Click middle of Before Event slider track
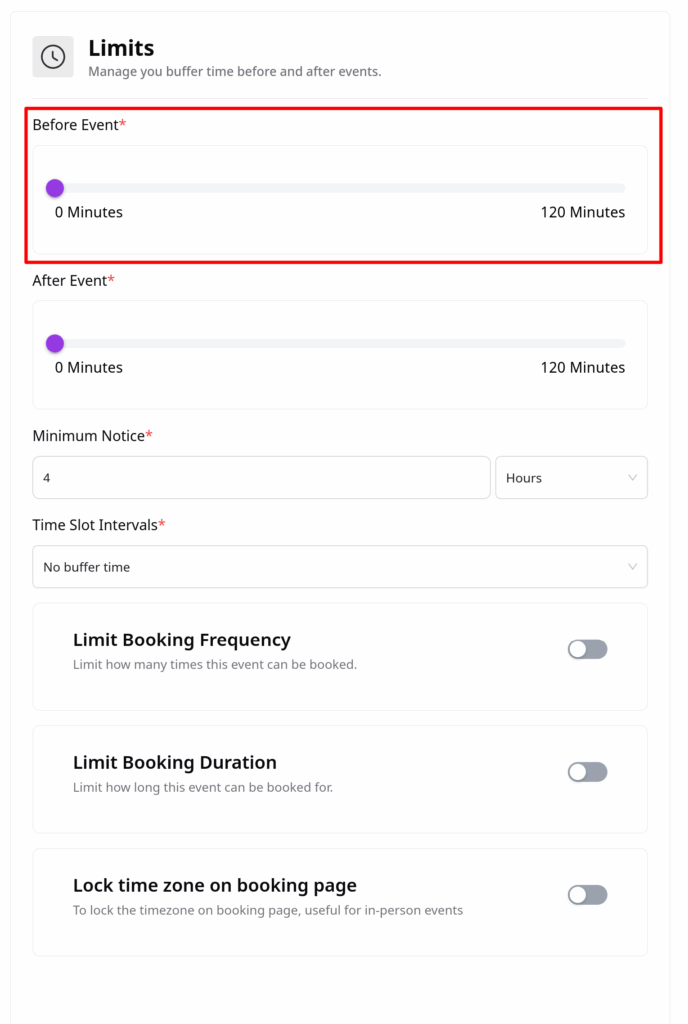Screen dimensions: 688x1024 click(x=340, y=188)
